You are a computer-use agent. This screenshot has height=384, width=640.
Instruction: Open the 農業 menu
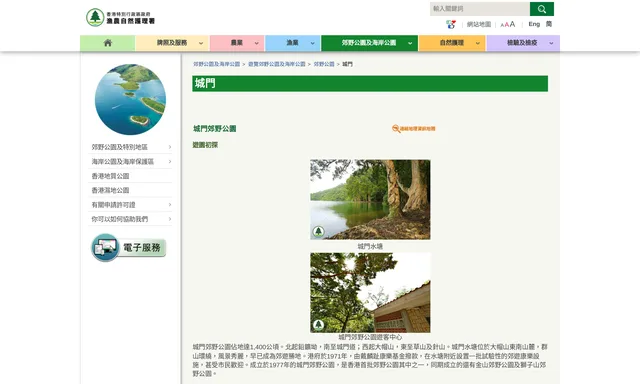click(x=237, y=43)
